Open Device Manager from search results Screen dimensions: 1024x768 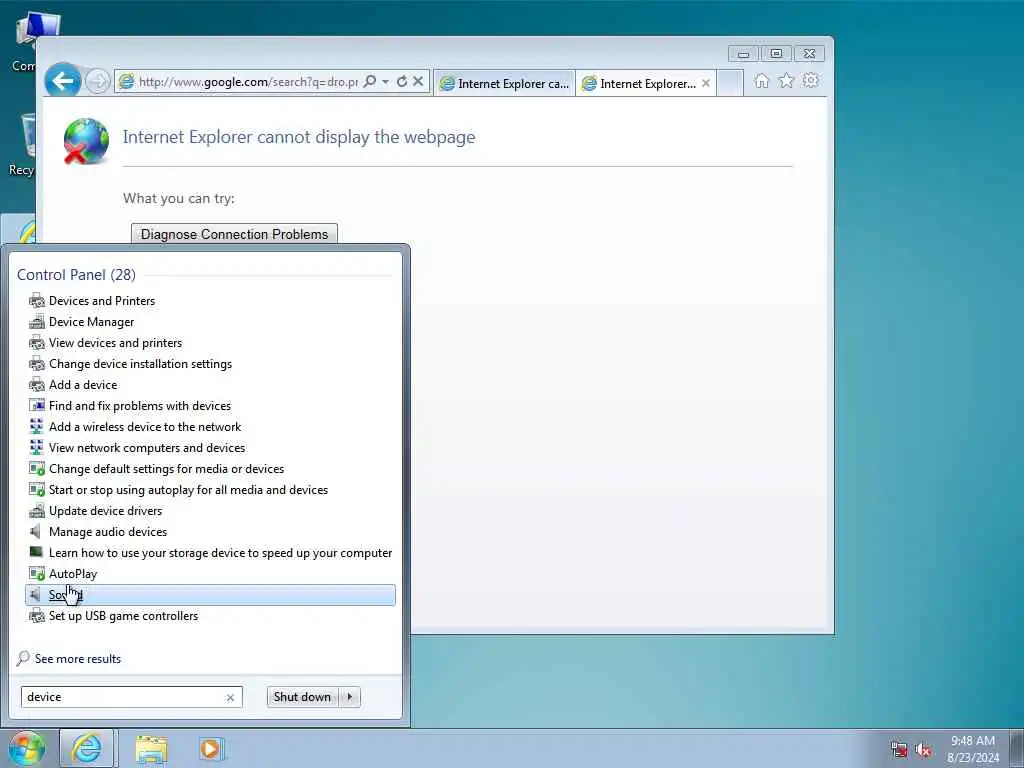[x=91, y=322]
